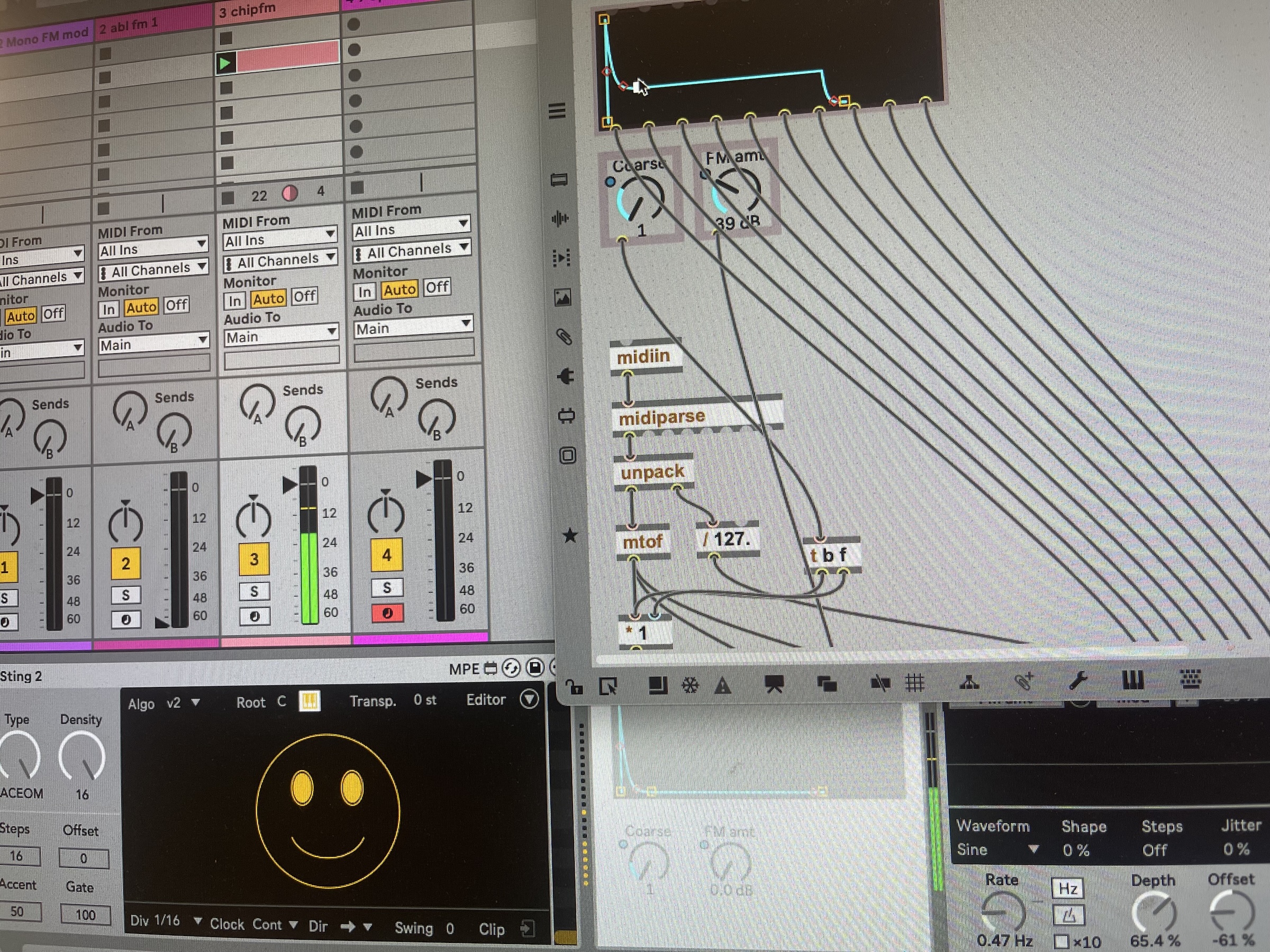Deactivate track 2 using the activator button
This screenshot has width=1270, height=952.
point(125,563)
